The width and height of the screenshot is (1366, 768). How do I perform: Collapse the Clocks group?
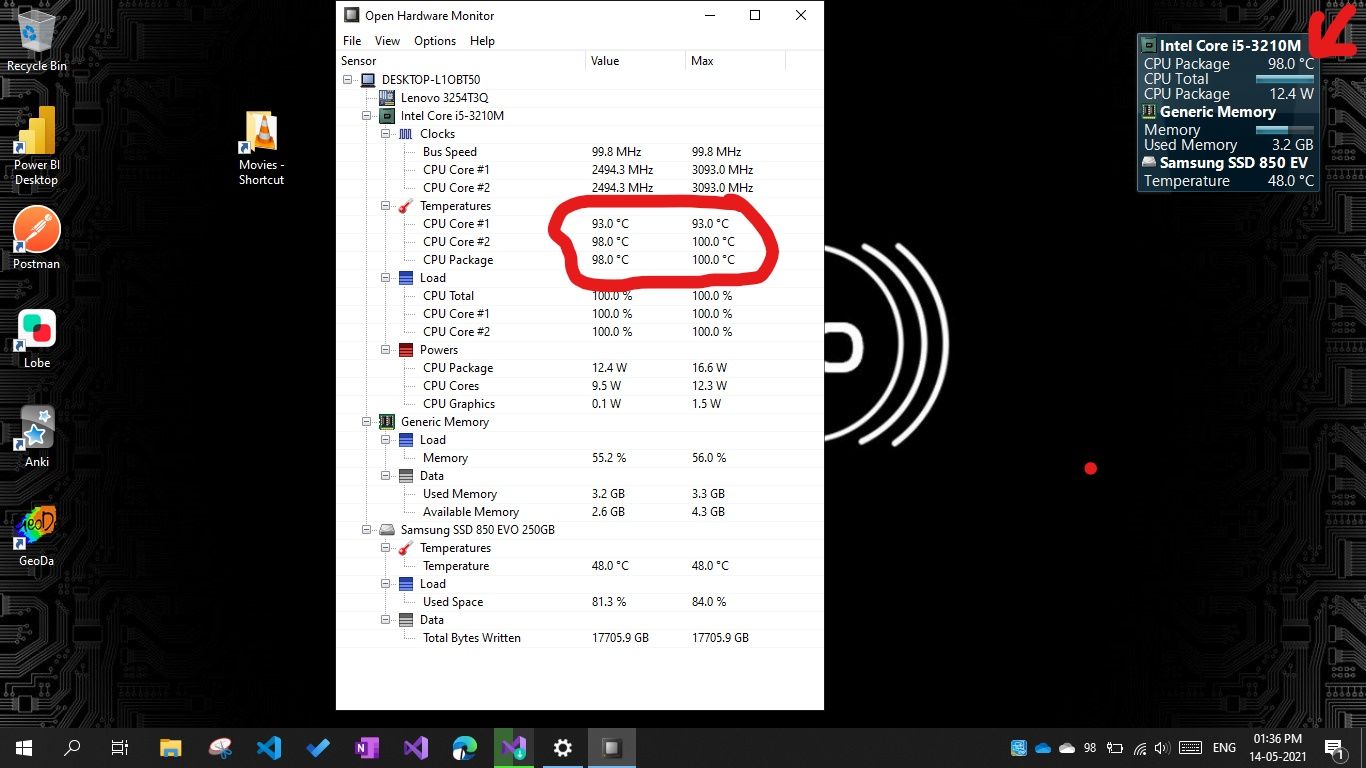click(x=386, y=134)
